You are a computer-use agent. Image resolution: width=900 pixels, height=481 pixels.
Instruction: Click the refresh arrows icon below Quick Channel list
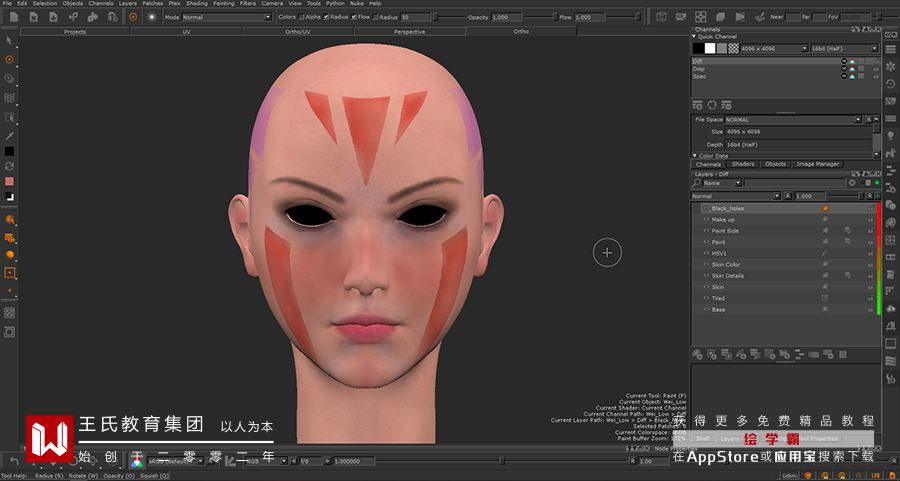click(x=712, y=105)
